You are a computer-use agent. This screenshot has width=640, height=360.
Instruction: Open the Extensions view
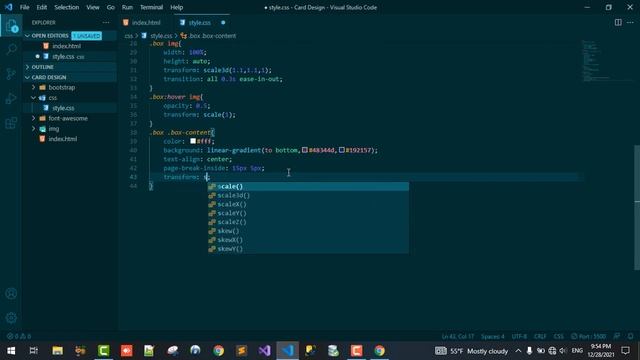(11, 122)
